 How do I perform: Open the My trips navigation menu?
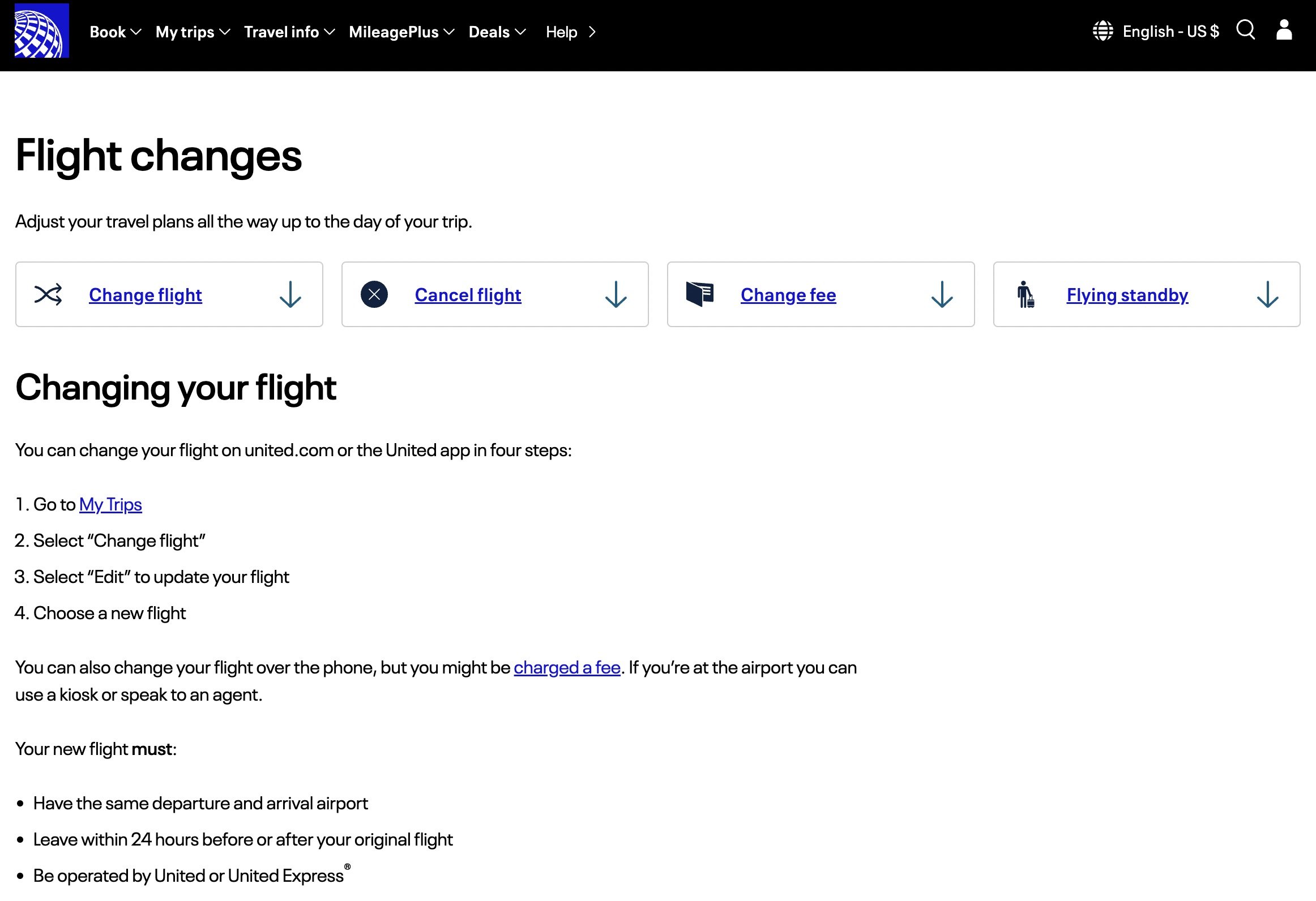point(193,32)
